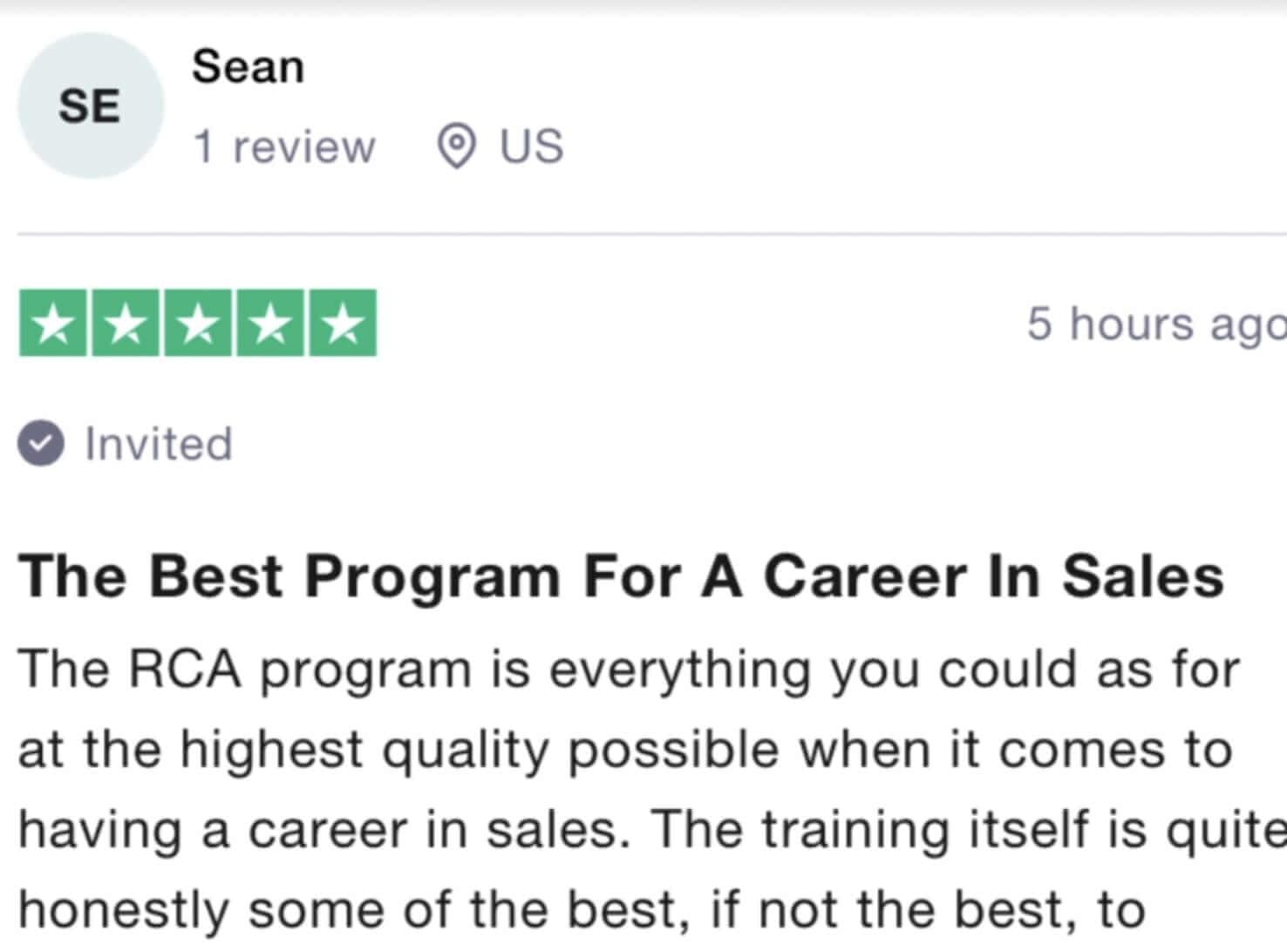The height and width of the screenshot is (952, 1287).
Task: Click the Invited label text
Action: [159, 444]
